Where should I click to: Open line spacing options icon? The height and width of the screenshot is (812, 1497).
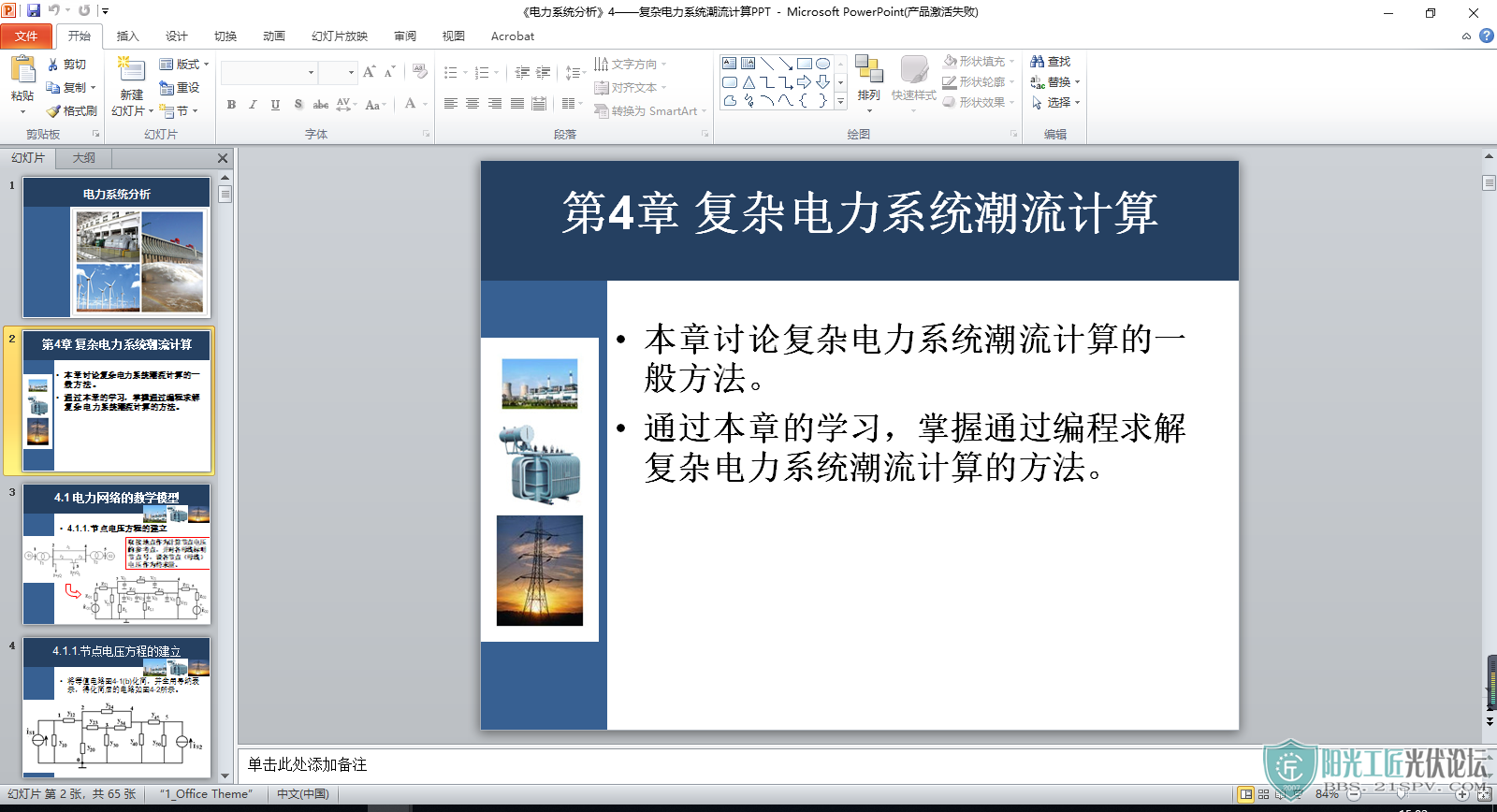573,72
